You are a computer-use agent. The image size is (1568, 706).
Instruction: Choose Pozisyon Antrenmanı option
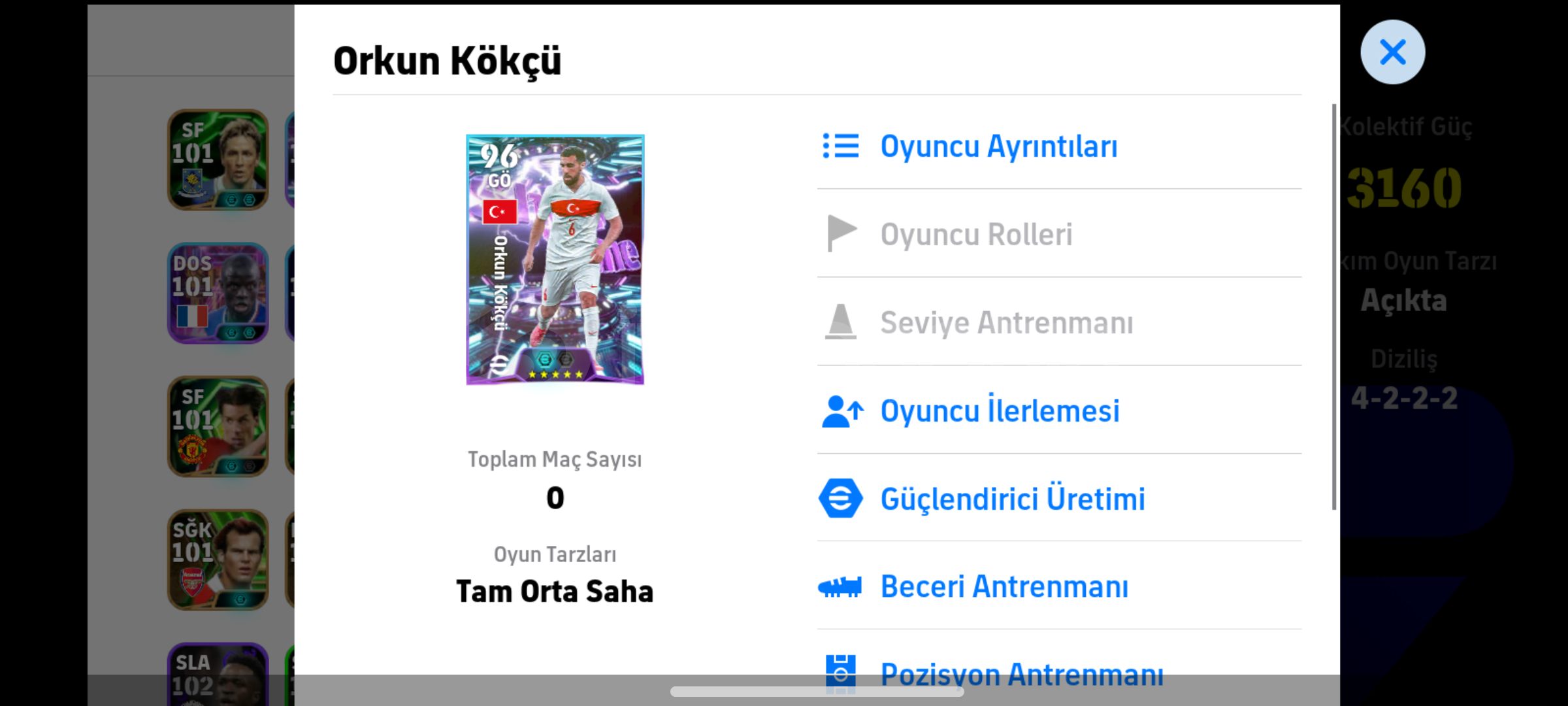(x=1022, y=673)
